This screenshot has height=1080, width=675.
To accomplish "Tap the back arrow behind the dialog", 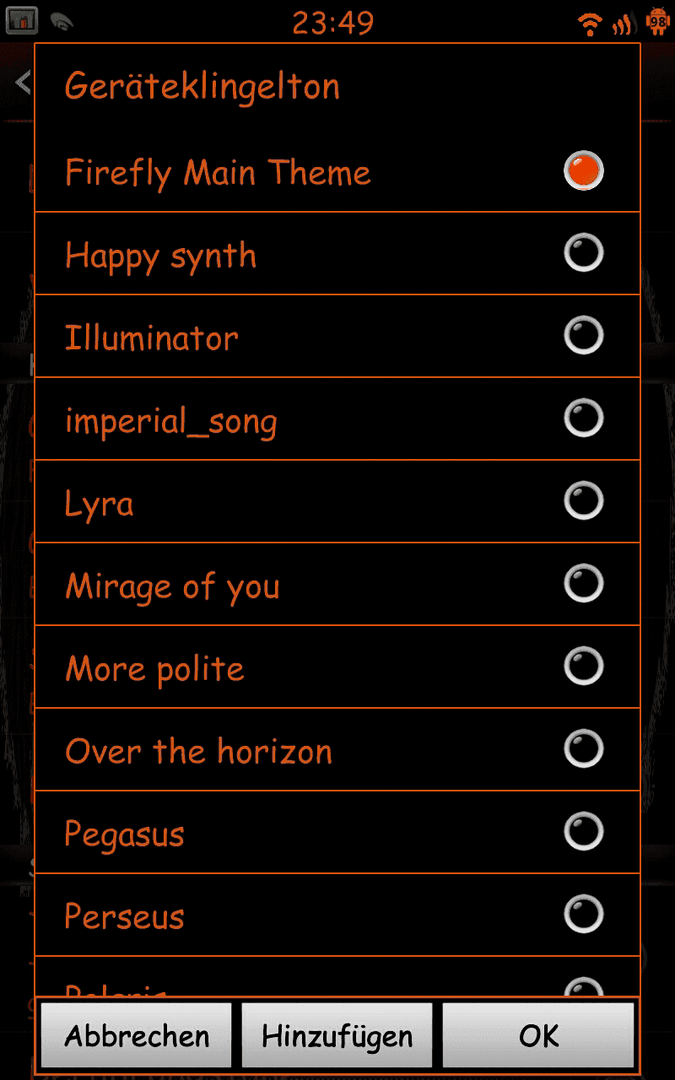I will pos(23,83).
